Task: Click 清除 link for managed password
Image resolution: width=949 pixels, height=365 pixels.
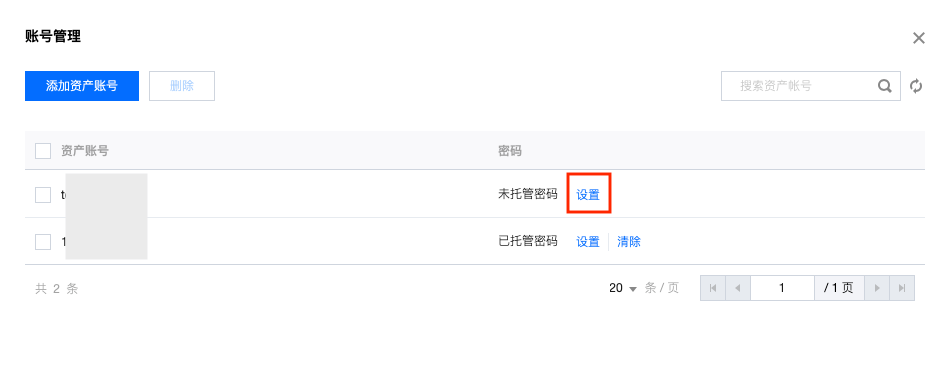Action: coord(629,242)
